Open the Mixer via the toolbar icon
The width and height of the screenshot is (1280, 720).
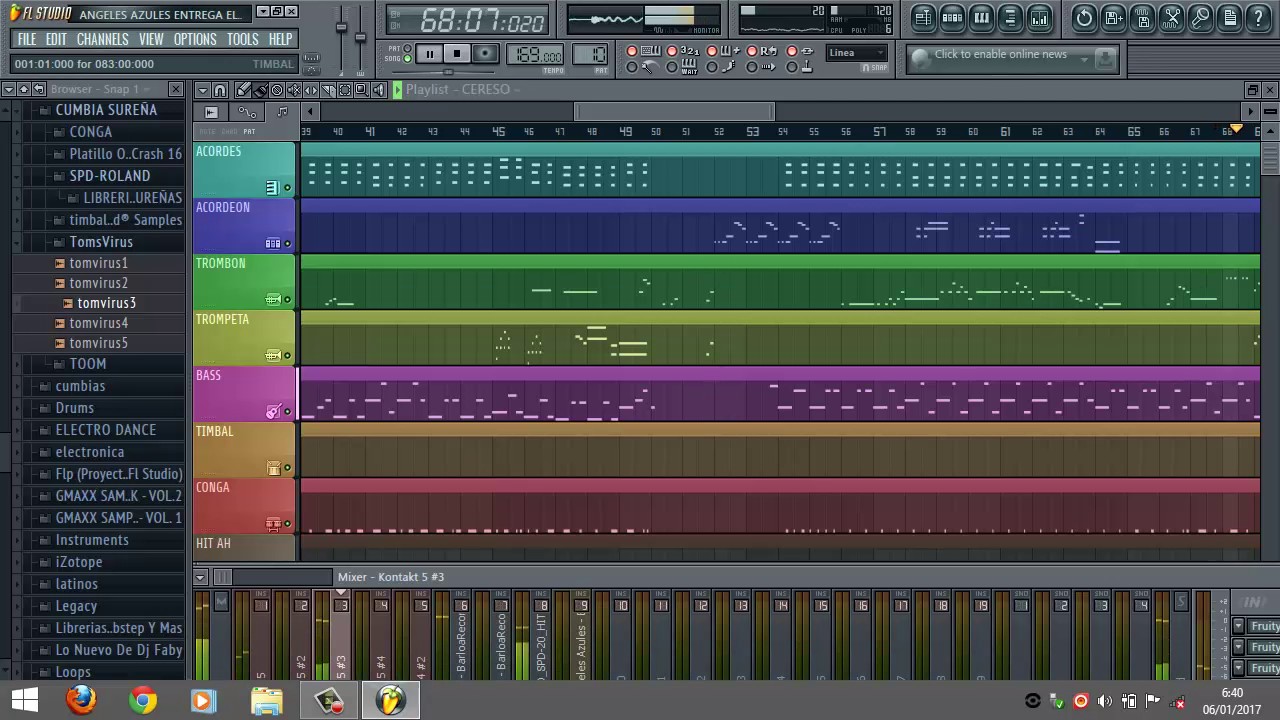(x=1039, y=18)
